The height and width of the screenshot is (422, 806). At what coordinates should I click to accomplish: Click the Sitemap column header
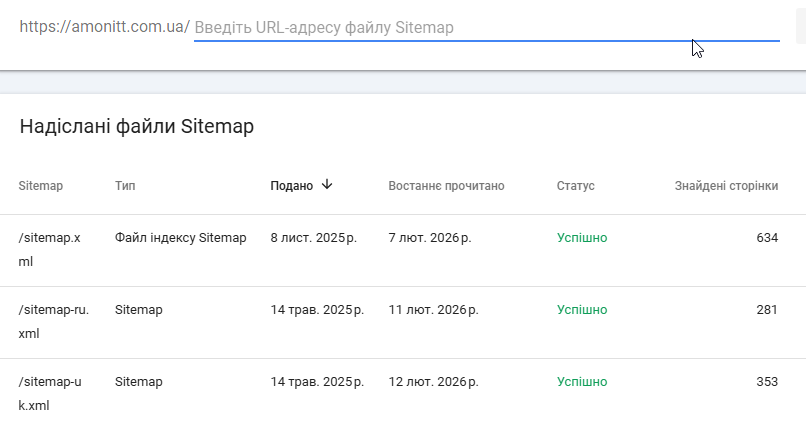coord(41,186)
